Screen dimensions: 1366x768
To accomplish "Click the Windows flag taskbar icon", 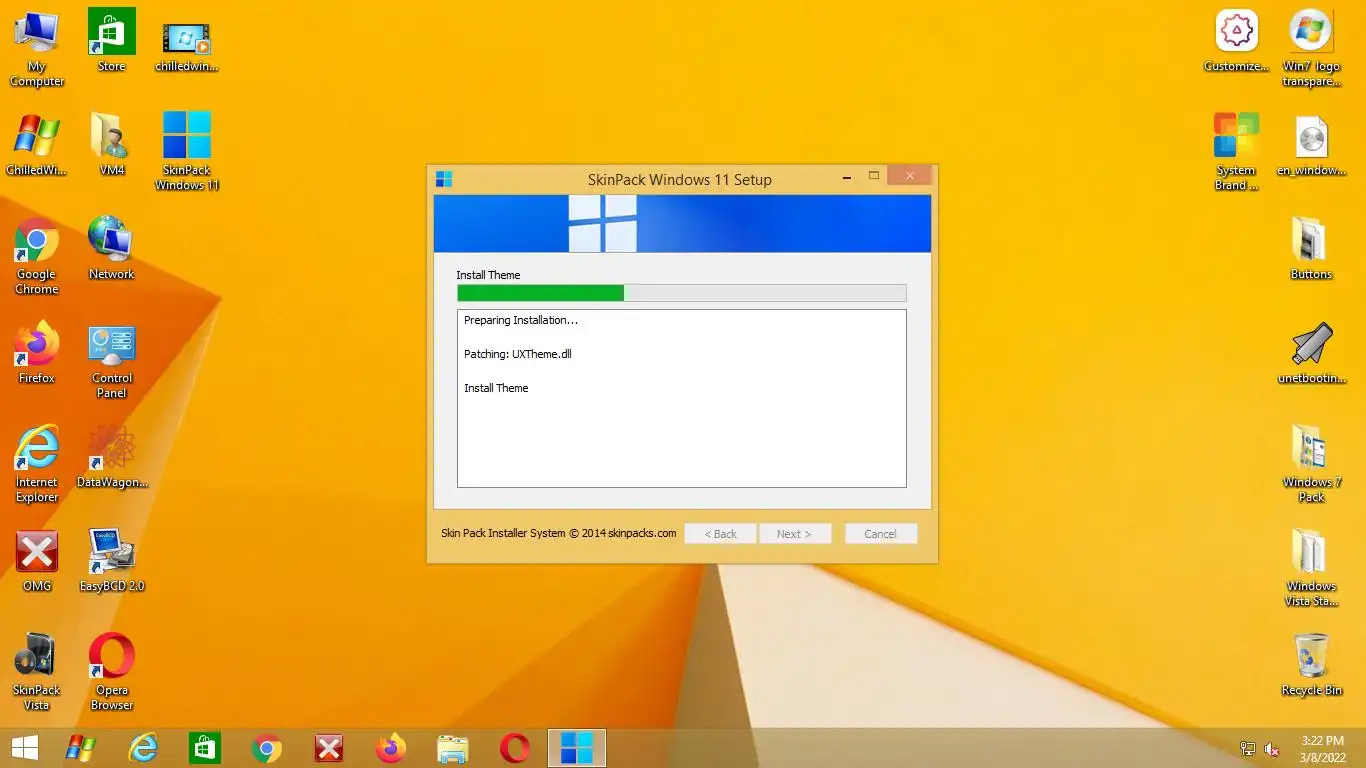I will (x=80, y=748).
